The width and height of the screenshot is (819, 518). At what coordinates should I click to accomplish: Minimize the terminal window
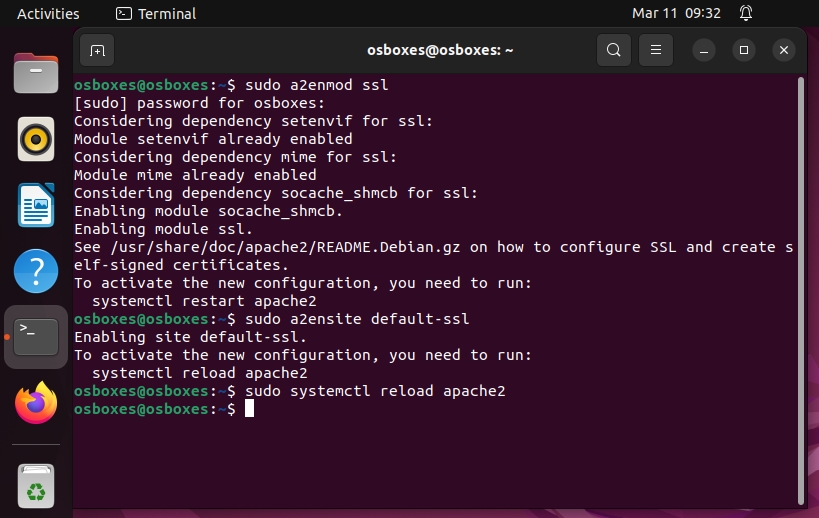pos(707,49)
